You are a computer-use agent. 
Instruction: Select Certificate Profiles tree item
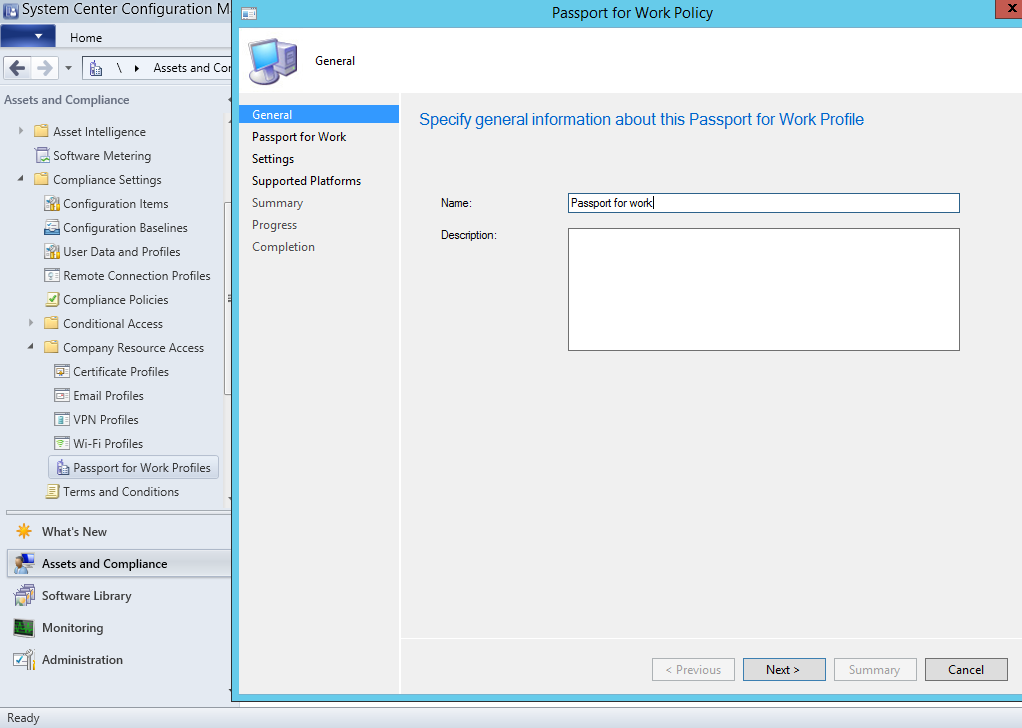pos(121,371)
